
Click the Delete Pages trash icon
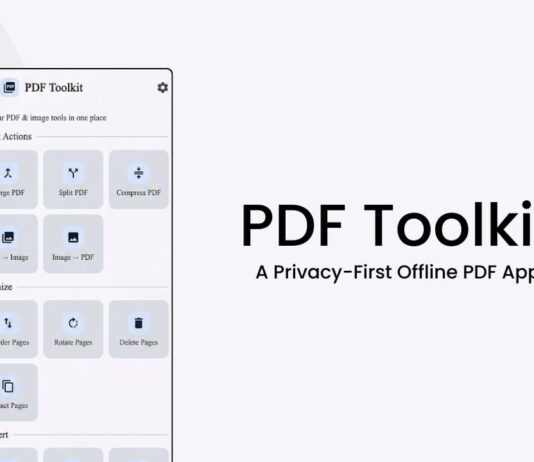point(139,323)
